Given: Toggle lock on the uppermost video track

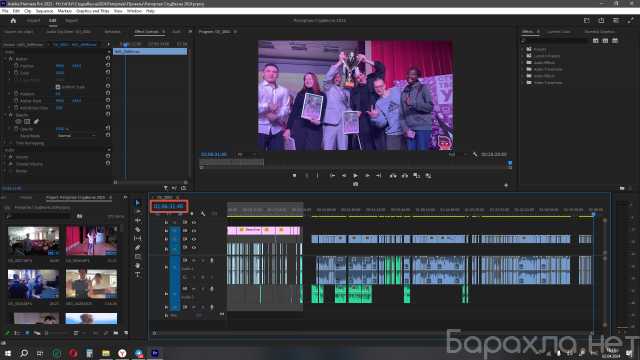Looking at the screenshot, I should tap(166, 222).
